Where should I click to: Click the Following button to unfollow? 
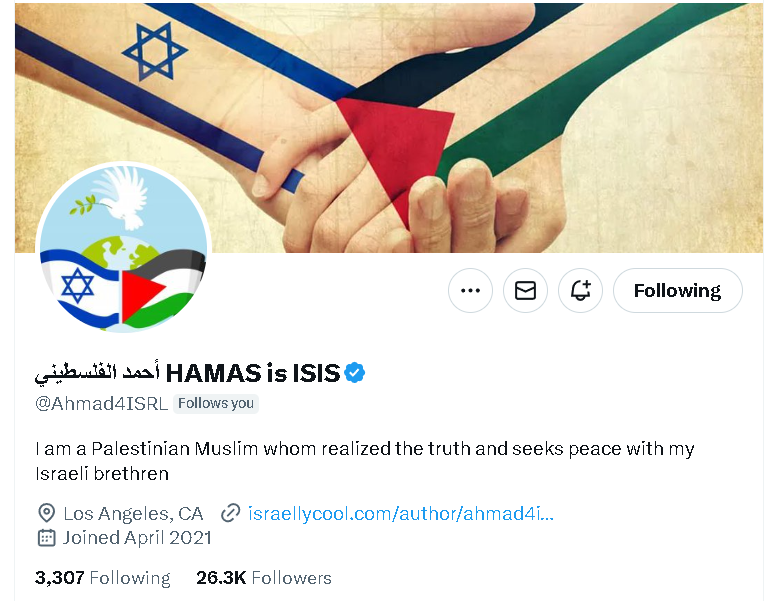point(677,291)
